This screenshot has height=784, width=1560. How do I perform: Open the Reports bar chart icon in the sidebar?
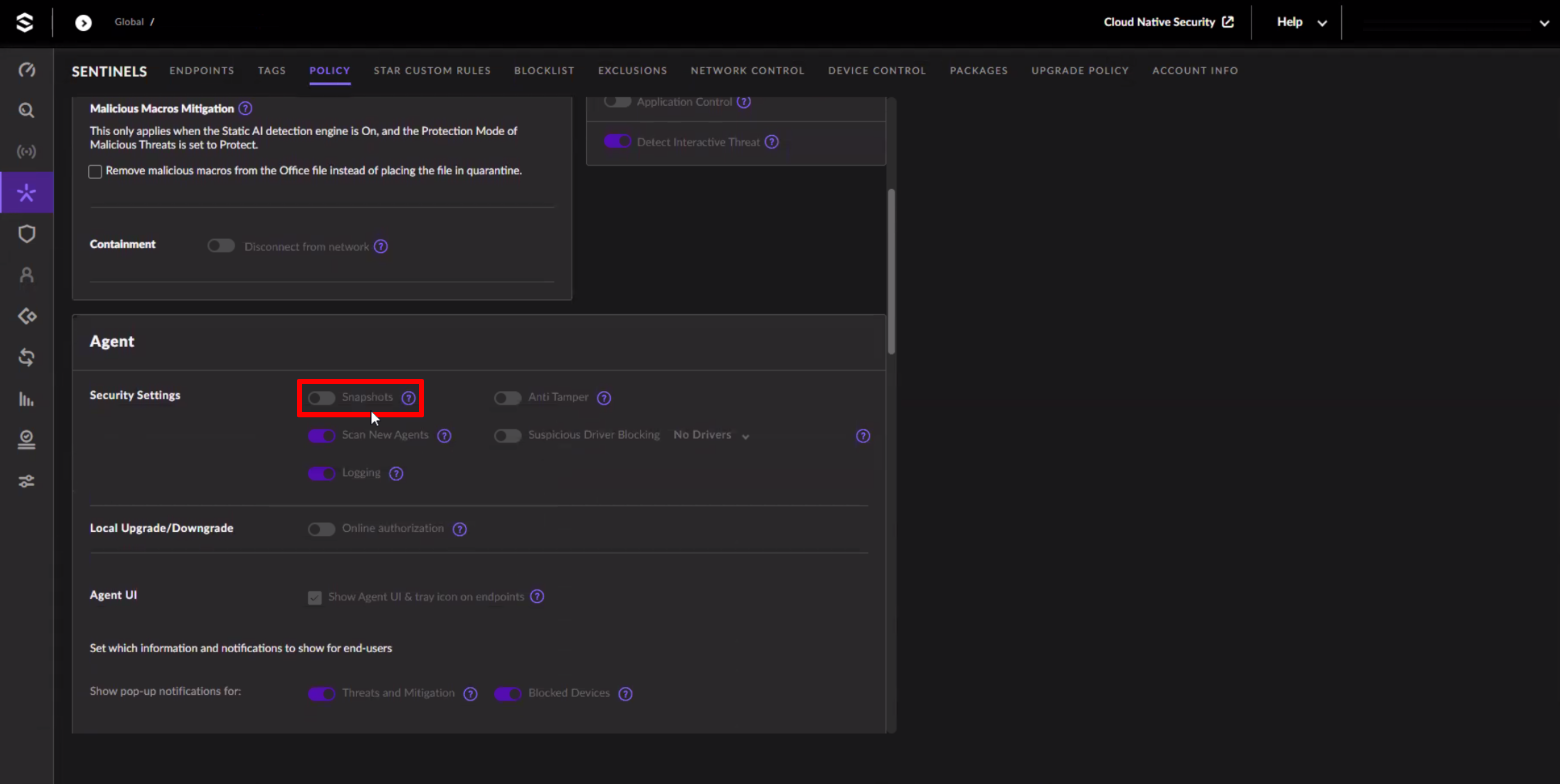tap(27, 399)
